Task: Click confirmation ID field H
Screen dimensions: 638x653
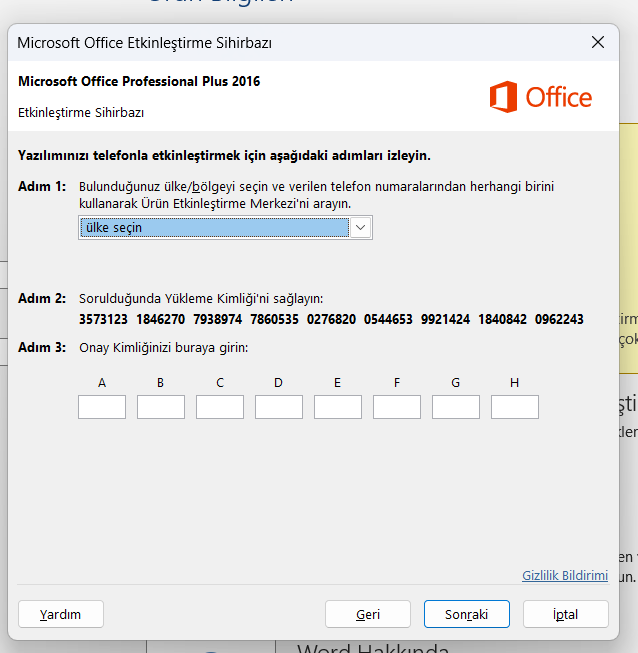Action: click(x=515, y=407)
